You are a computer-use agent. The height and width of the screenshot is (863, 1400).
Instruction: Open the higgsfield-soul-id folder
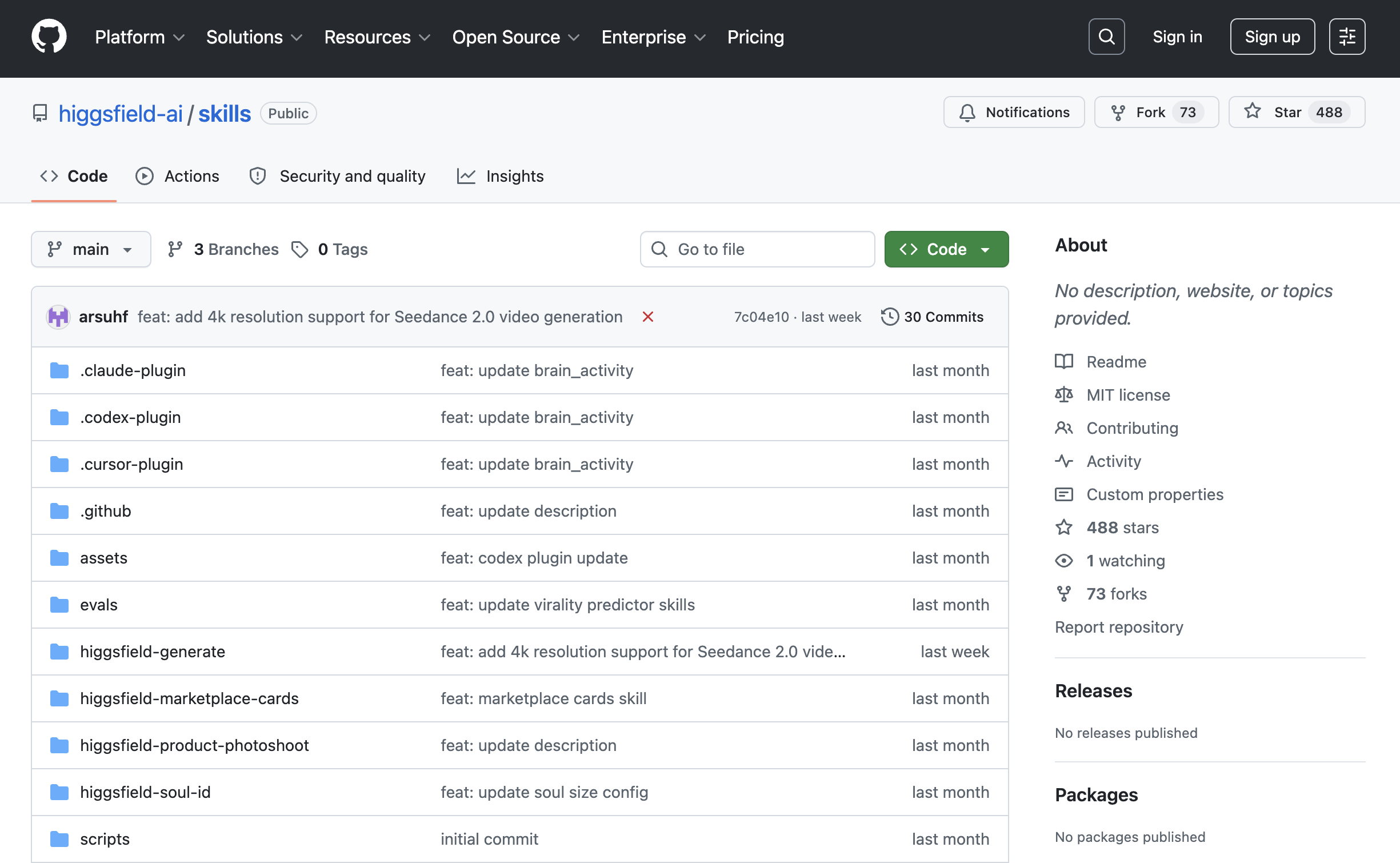tap(145, 792)
